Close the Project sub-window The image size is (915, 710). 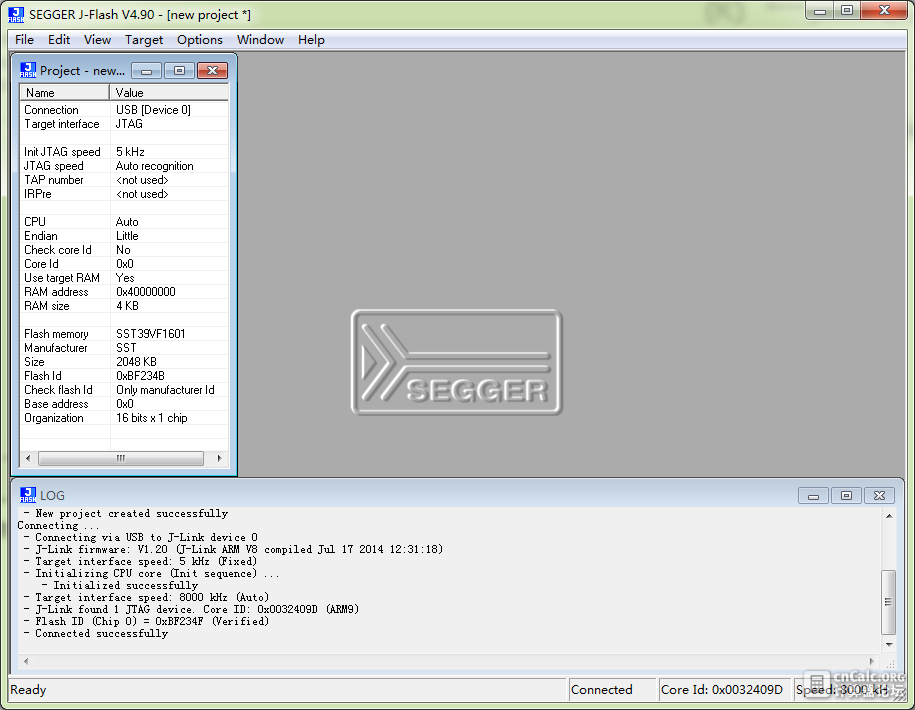212,71
